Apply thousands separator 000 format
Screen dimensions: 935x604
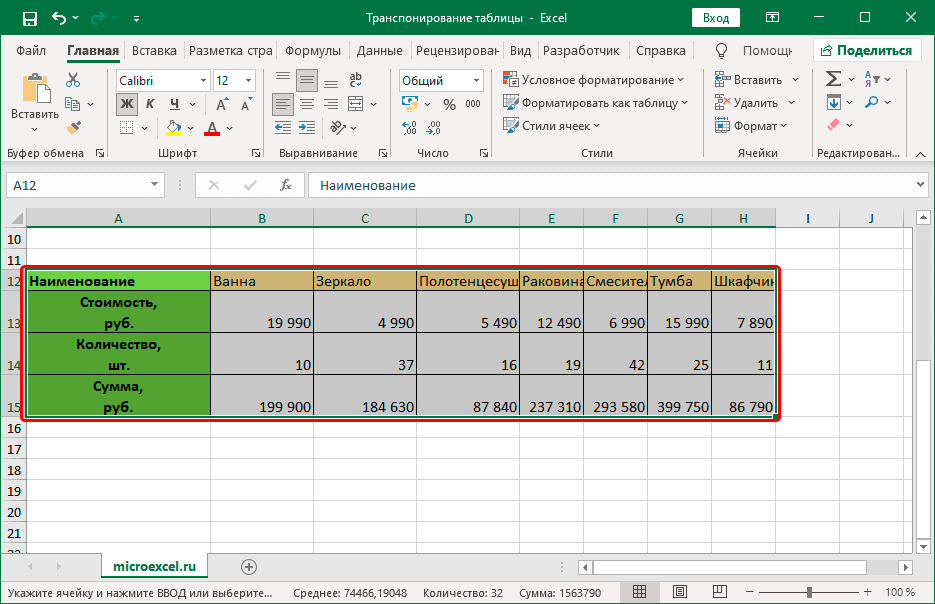click(473, 104)
